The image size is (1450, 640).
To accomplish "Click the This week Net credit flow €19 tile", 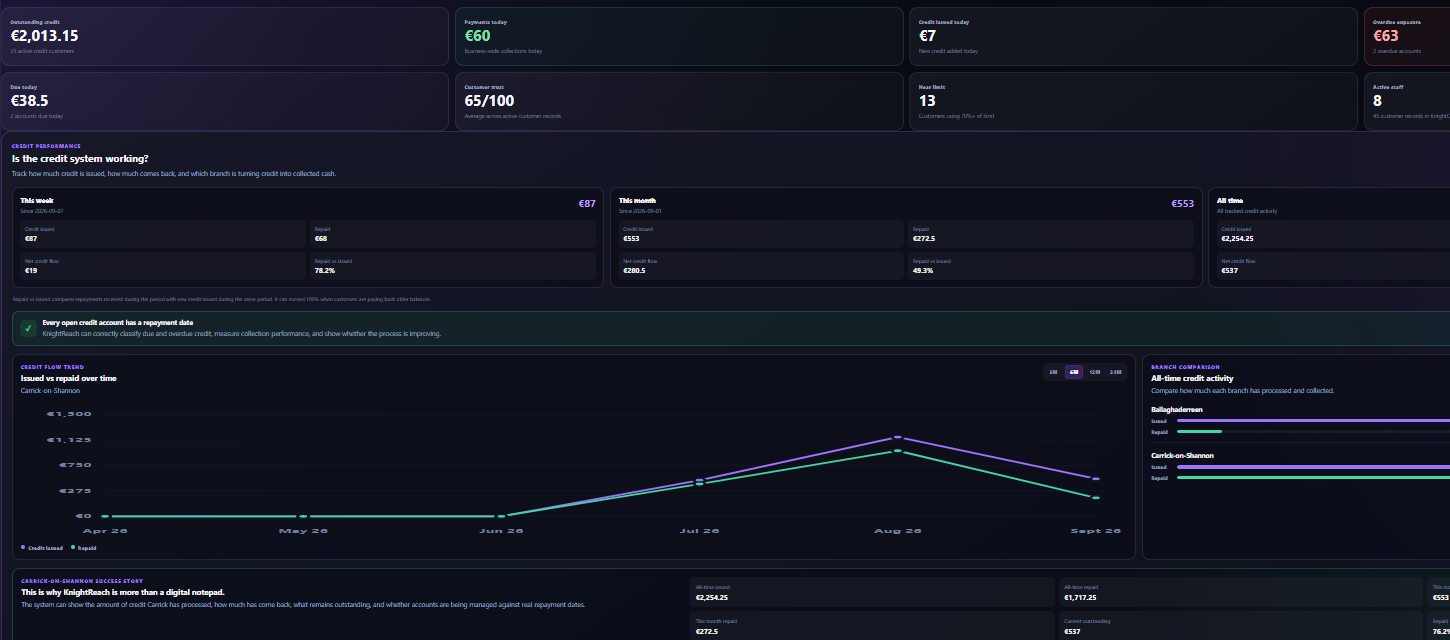I will pos(163,266).
